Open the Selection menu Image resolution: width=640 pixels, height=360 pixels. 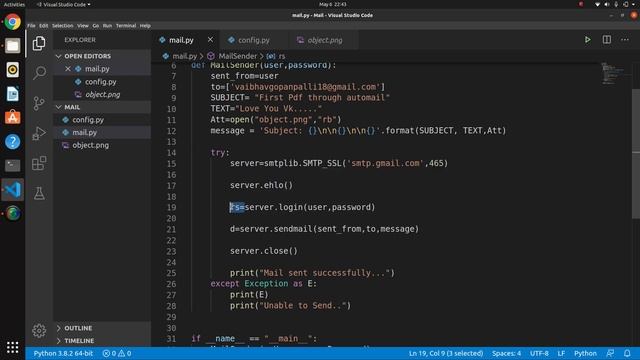(62, 26)
